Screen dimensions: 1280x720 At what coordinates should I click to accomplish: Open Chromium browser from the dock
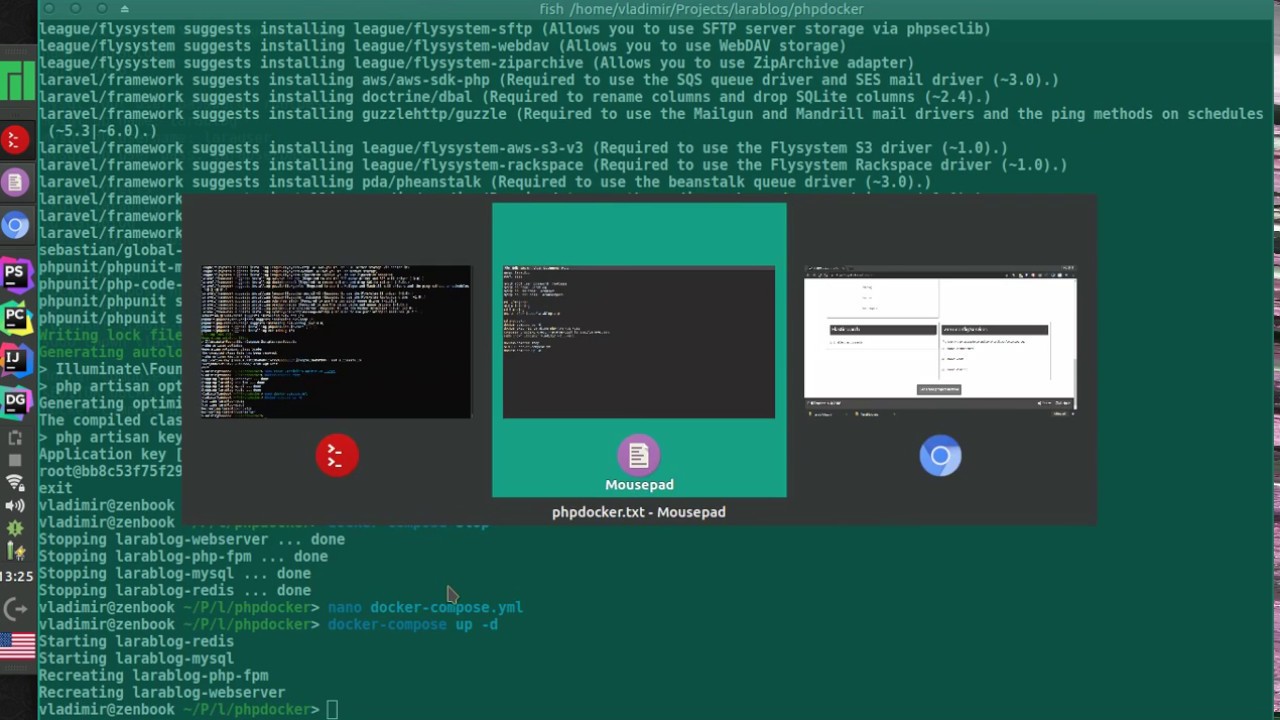(x=15, y=226)
